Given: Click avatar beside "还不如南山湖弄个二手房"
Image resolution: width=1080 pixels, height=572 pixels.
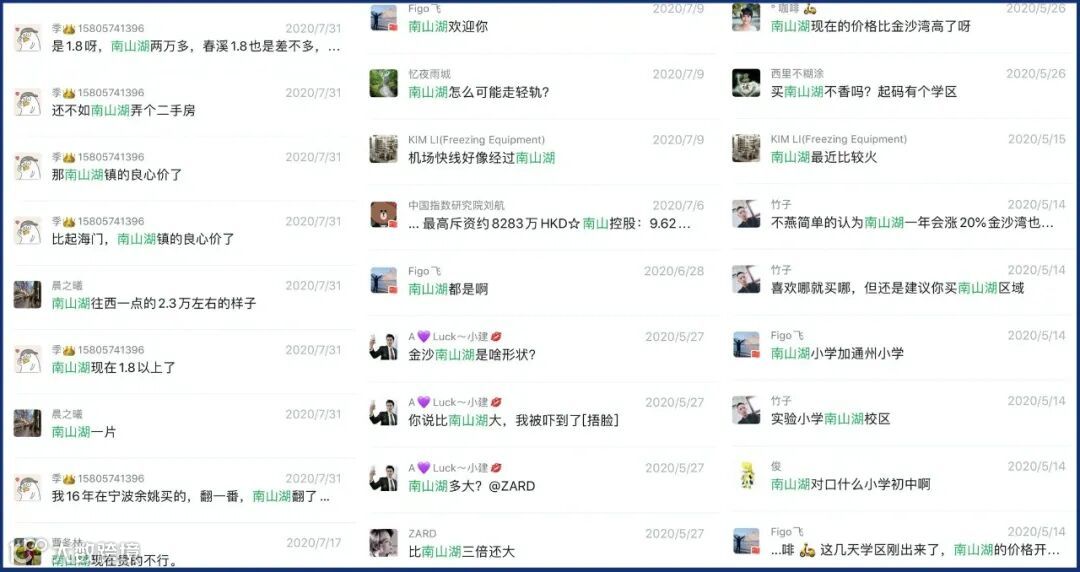Looking at the screenshot, I should point(28,102).
